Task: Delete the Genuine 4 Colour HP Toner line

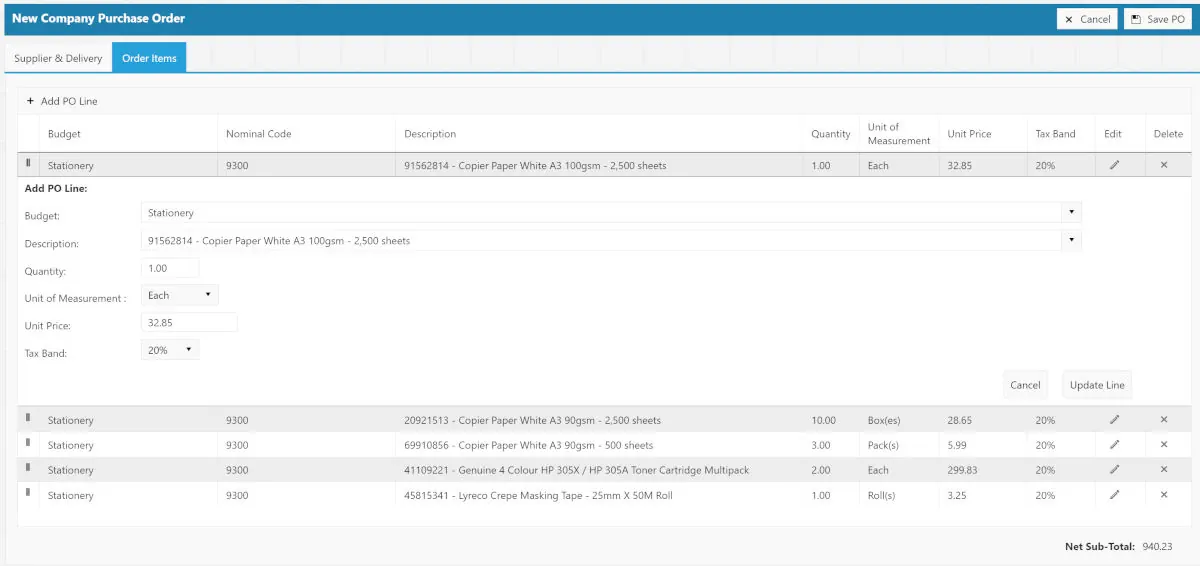Action: [x=1164, y=470]
